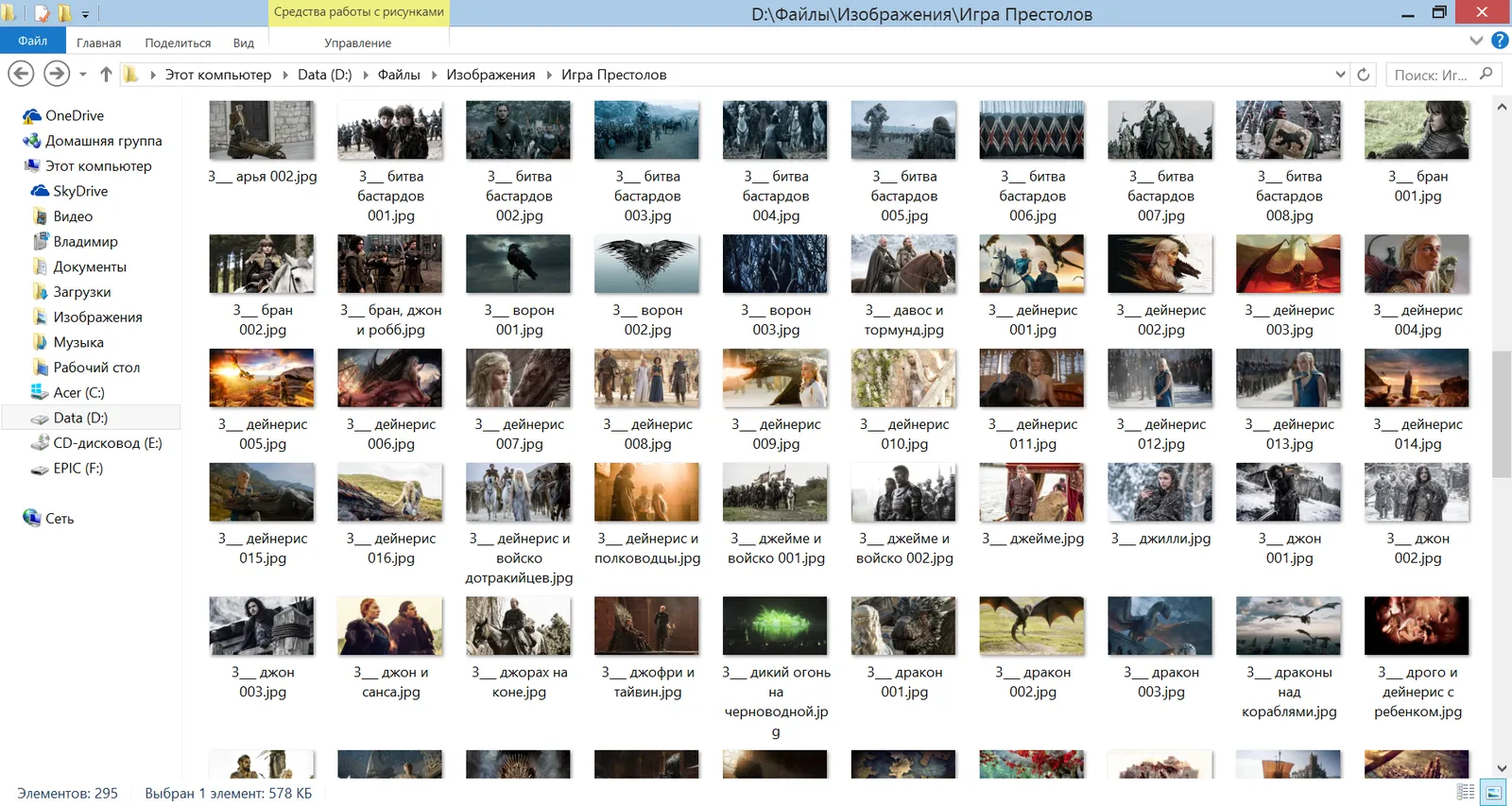The image size is (1512, 806).
Task: Click the vertical scrollbar thumb
Action: pos(1502,414)
